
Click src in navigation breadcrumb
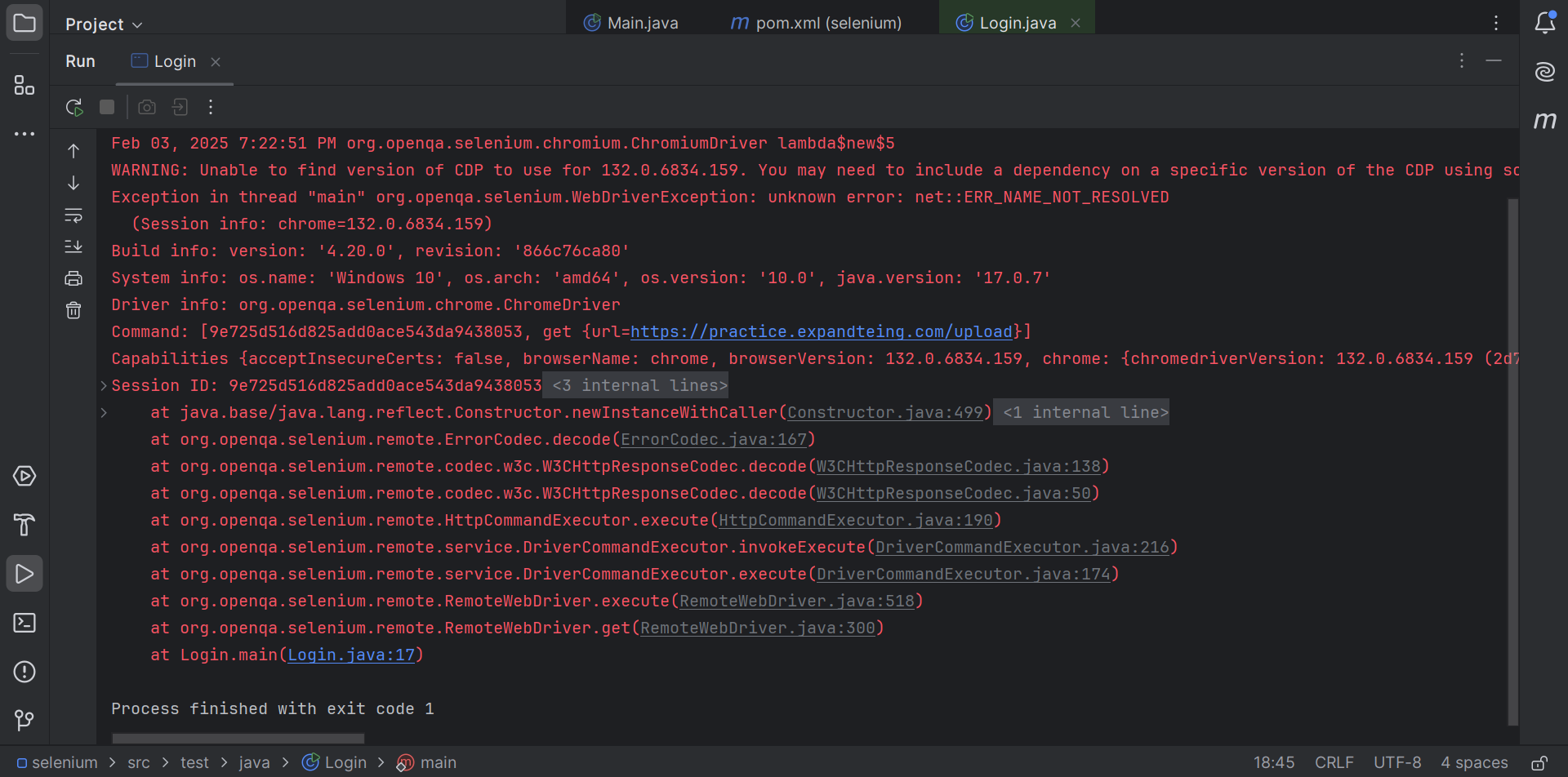point(138,762)
